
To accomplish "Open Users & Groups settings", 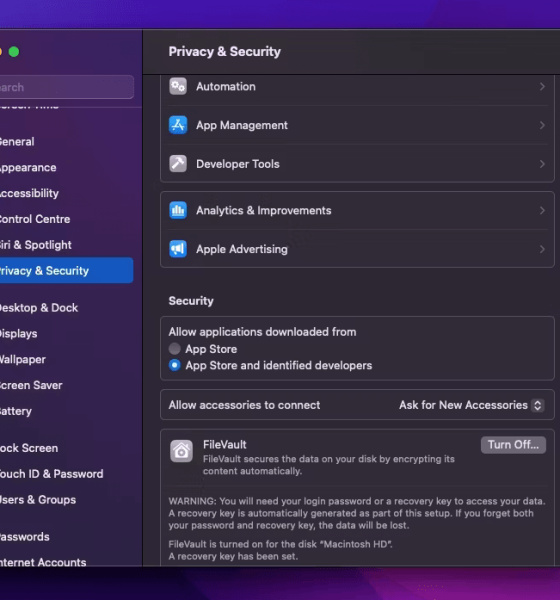I will point(38,500).
